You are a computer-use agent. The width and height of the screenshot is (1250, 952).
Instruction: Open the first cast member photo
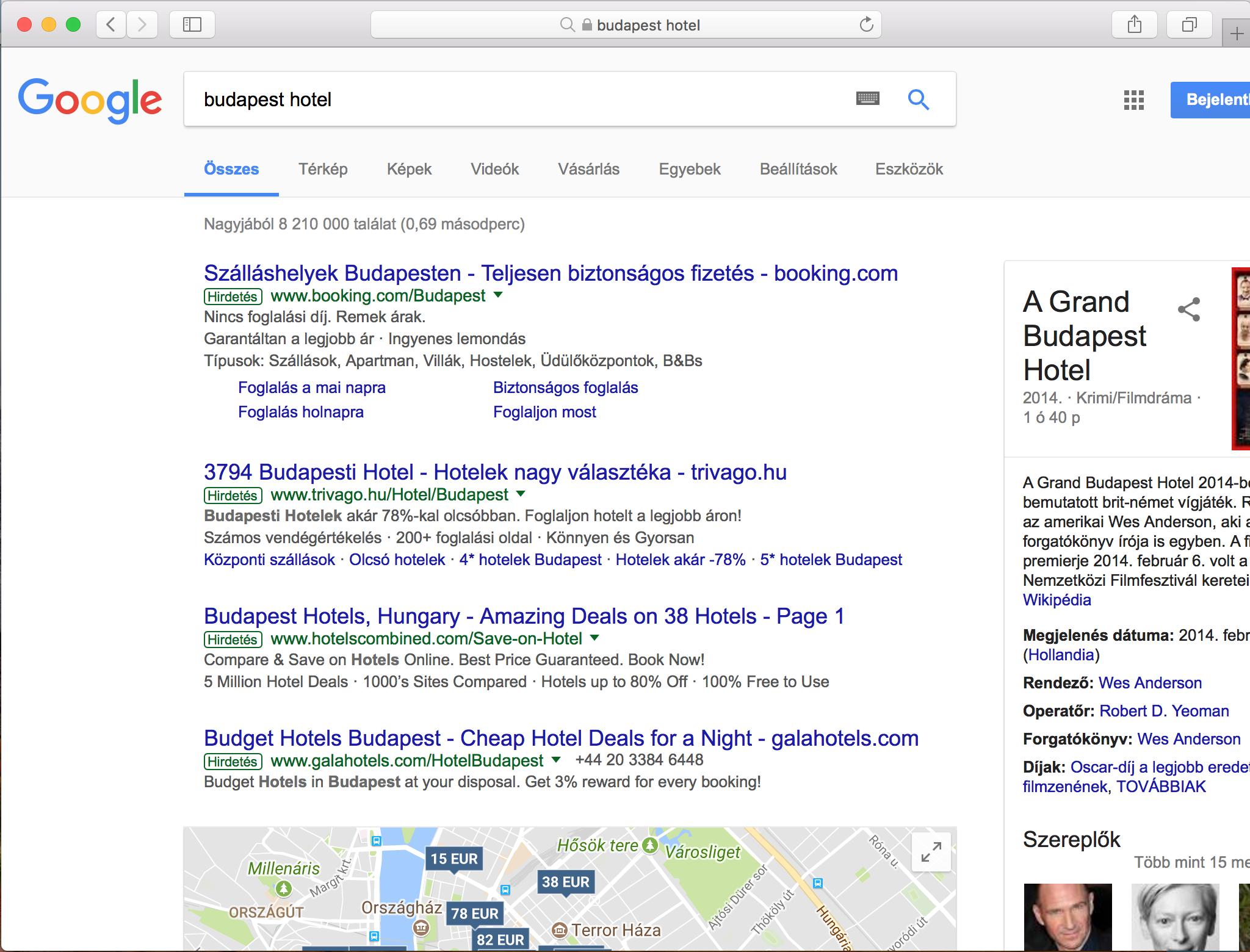(1068, 917)
